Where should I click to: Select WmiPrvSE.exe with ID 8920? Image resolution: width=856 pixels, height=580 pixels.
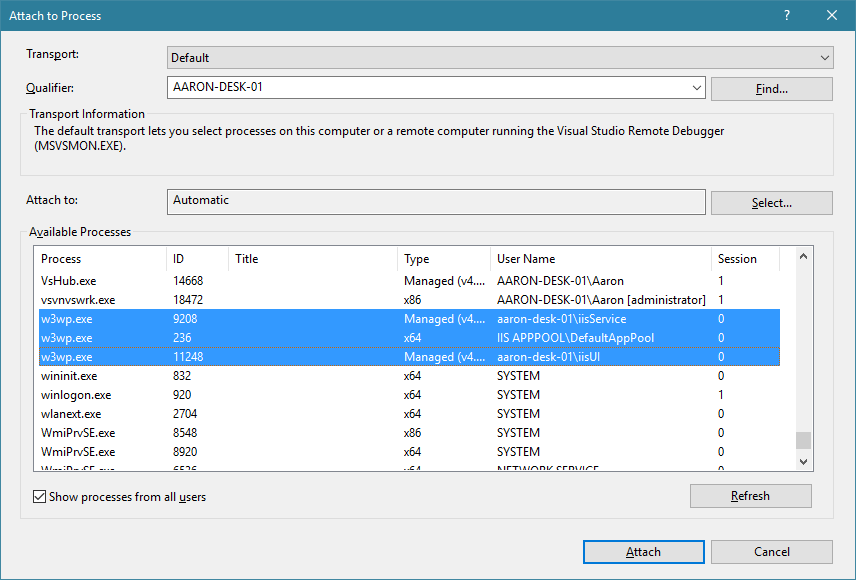point(409,452)
